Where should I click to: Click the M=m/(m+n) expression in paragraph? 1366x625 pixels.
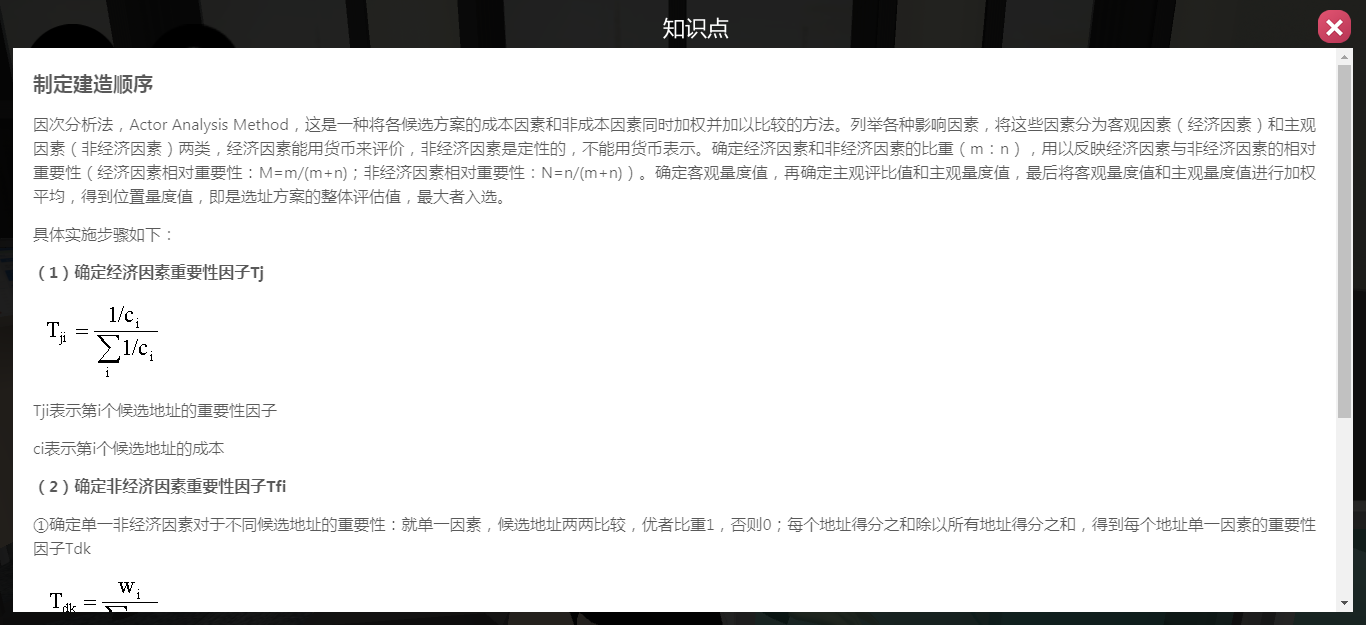(x=300, y=173)
